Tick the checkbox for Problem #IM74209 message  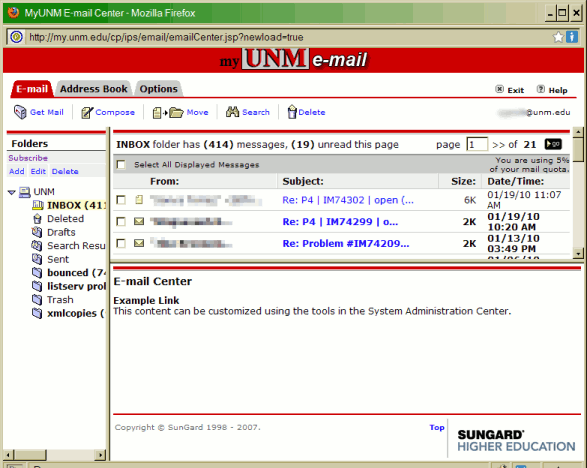121,243
